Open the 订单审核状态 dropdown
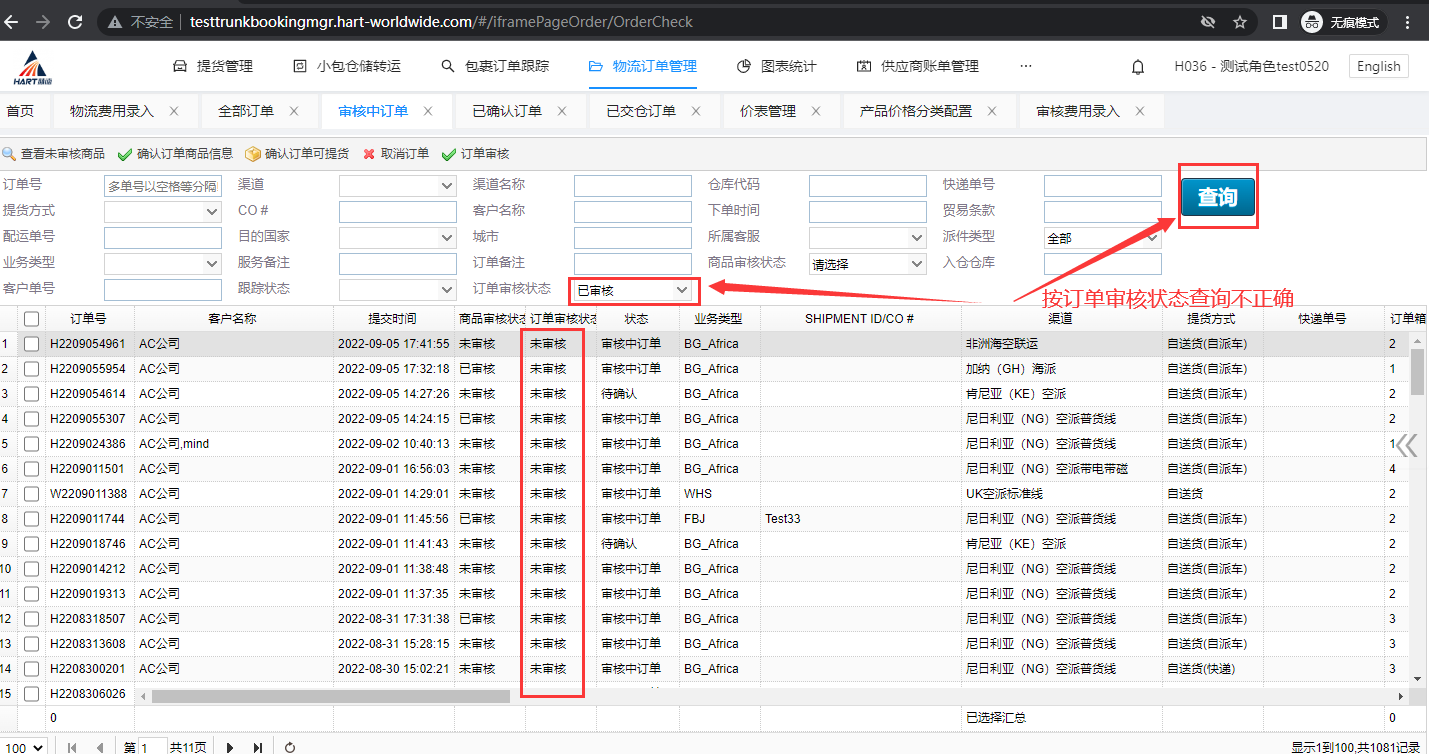This screenshot has height=754, width=1429. 634,290
